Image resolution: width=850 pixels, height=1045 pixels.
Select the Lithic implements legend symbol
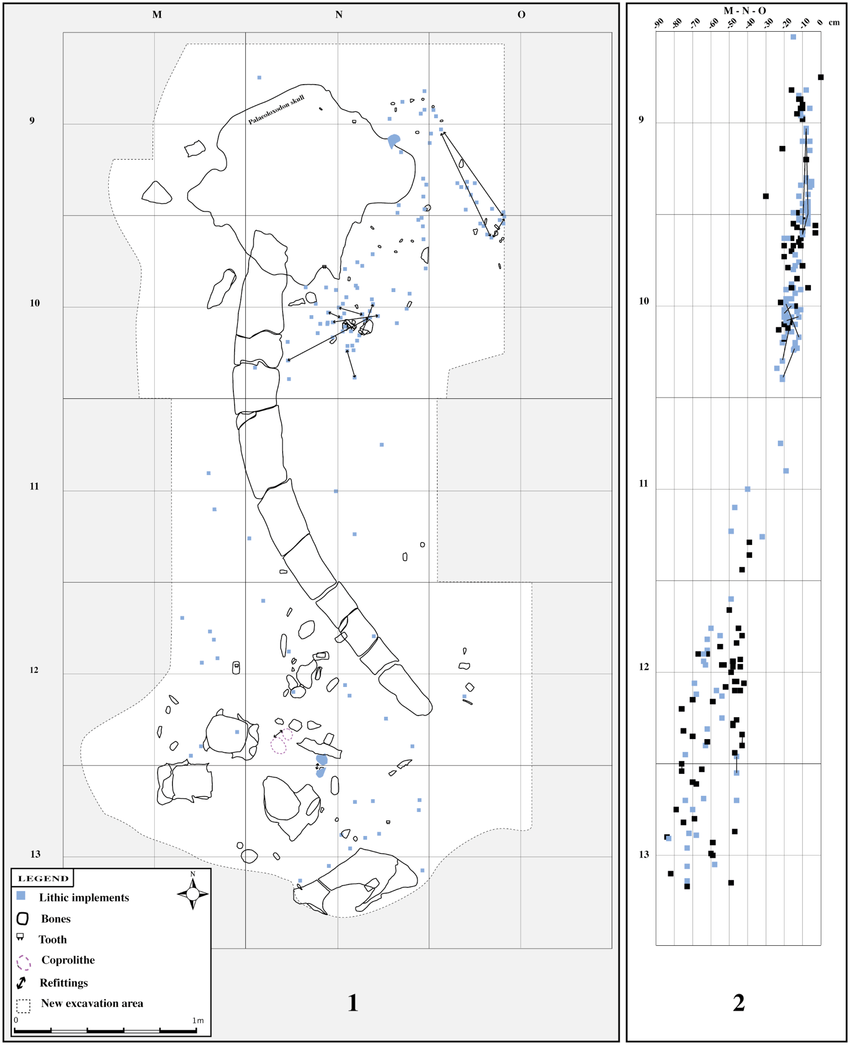(20, 895)
